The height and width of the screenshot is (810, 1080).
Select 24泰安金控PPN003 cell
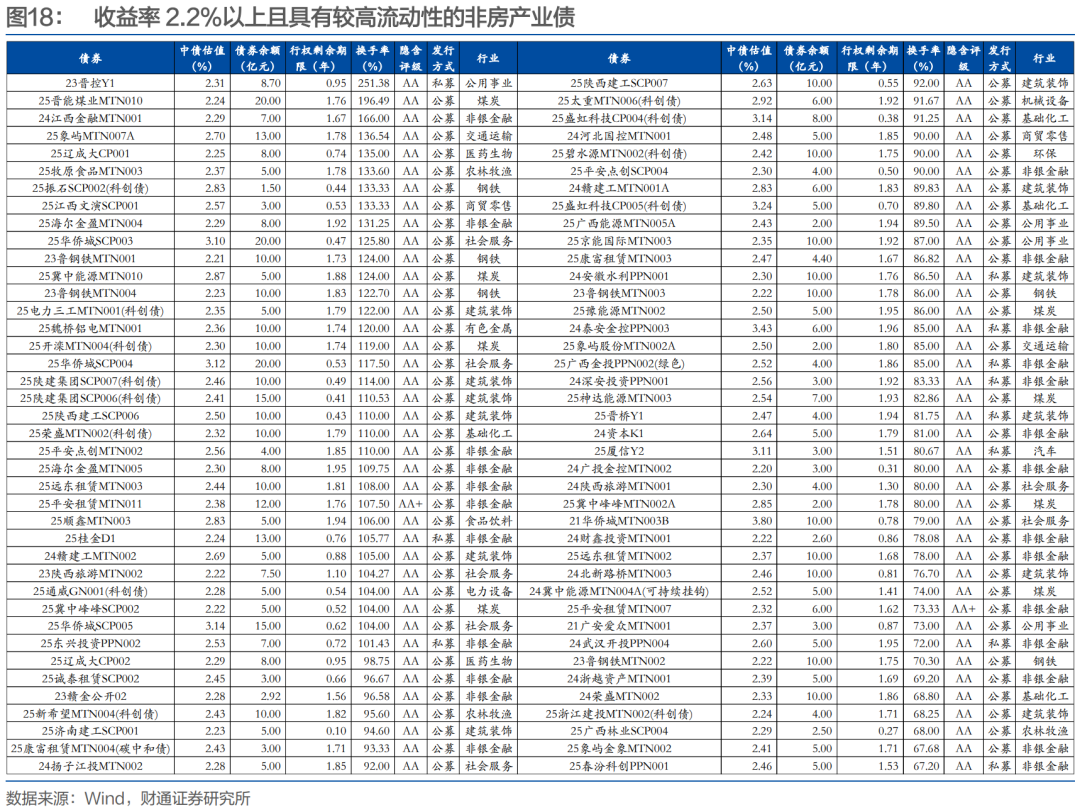pos(619,329)
